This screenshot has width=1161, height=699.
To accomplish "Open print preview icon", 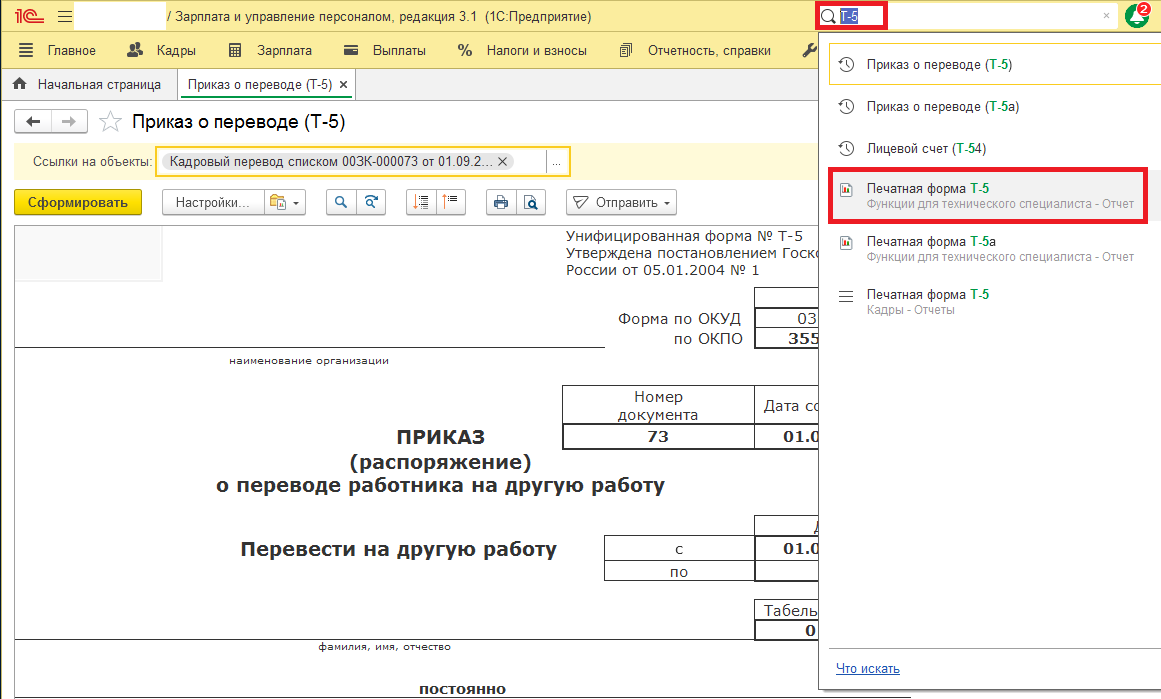I will 531,203.
